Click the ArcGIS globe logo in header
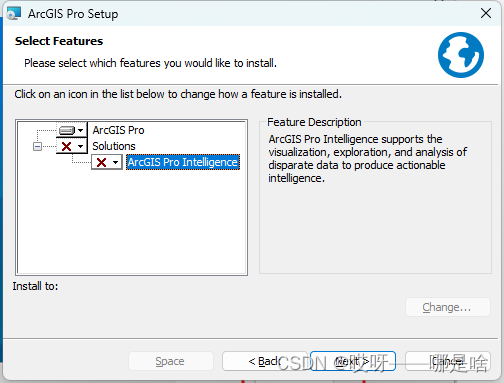The width and height of the screenshot is (504, 383). (x=461, y=55)
